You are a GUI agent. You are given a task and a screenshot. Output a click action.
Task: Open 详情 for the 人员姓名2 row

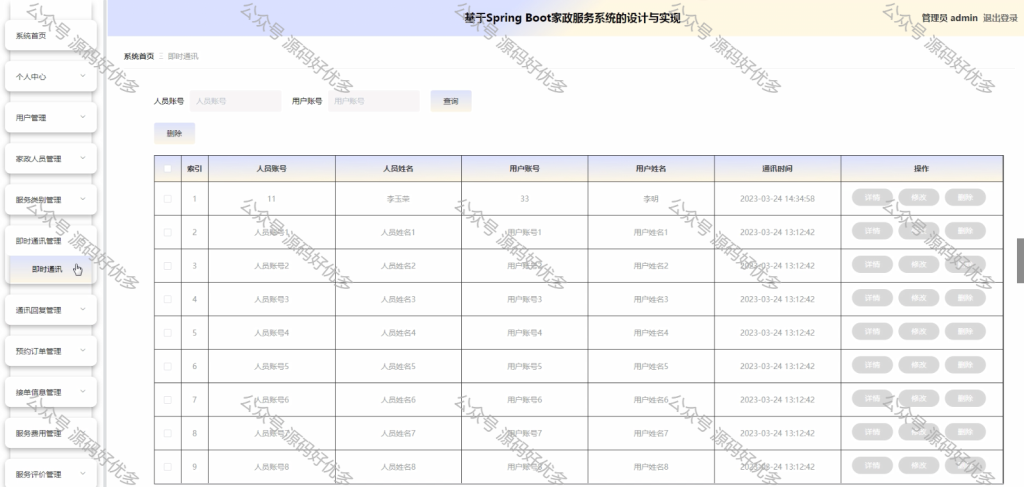(x=872, y=264)
